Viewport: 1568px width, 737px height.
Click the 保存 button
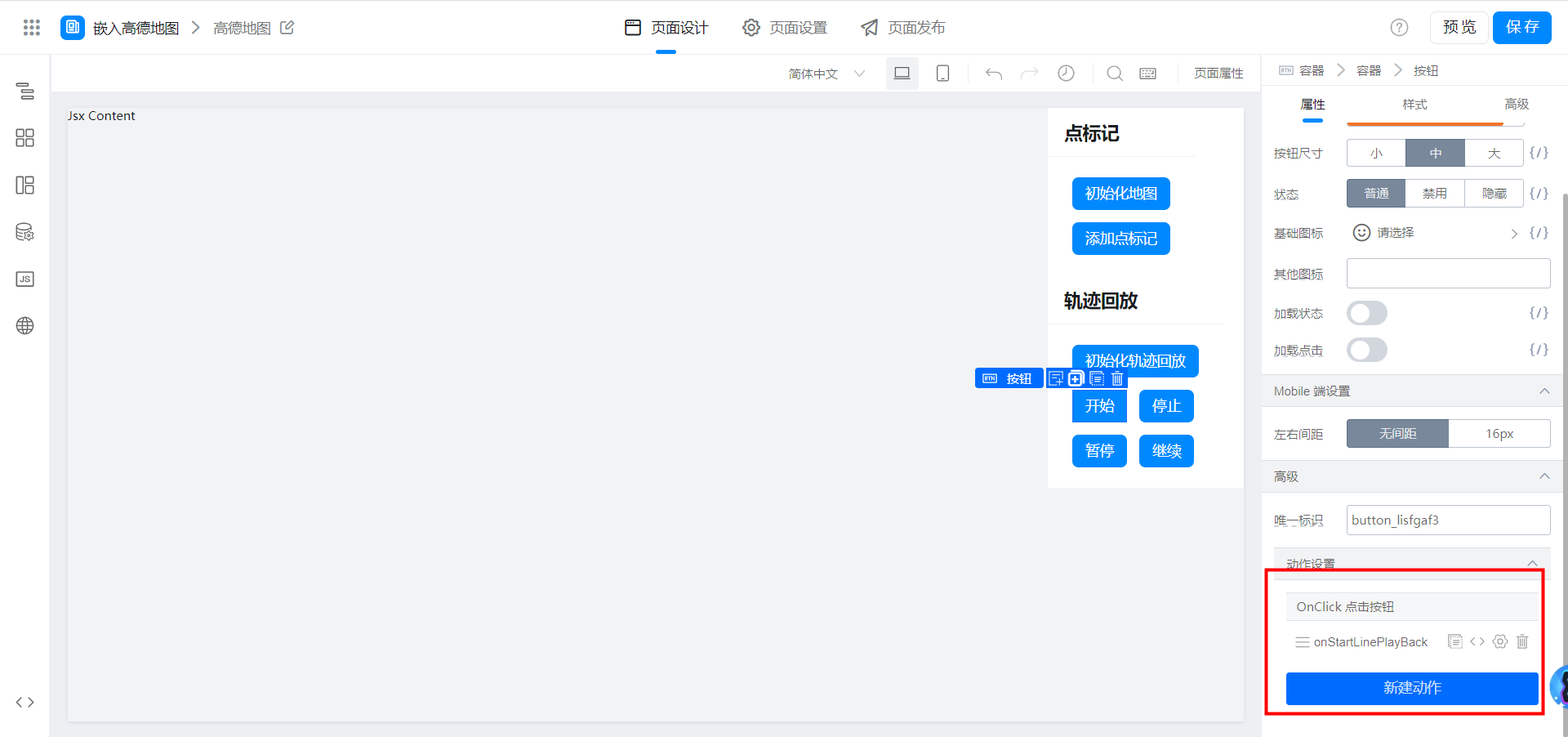coord(1522,28)
